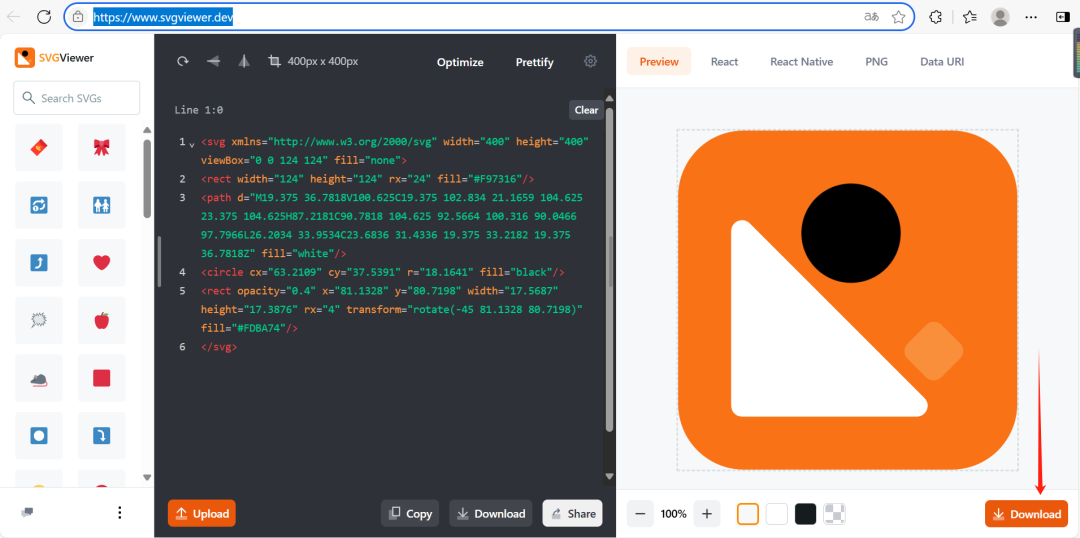This screenshot has height=538, width=1080.
Task: Open the feedback chat icon
Action: point(28,512)
